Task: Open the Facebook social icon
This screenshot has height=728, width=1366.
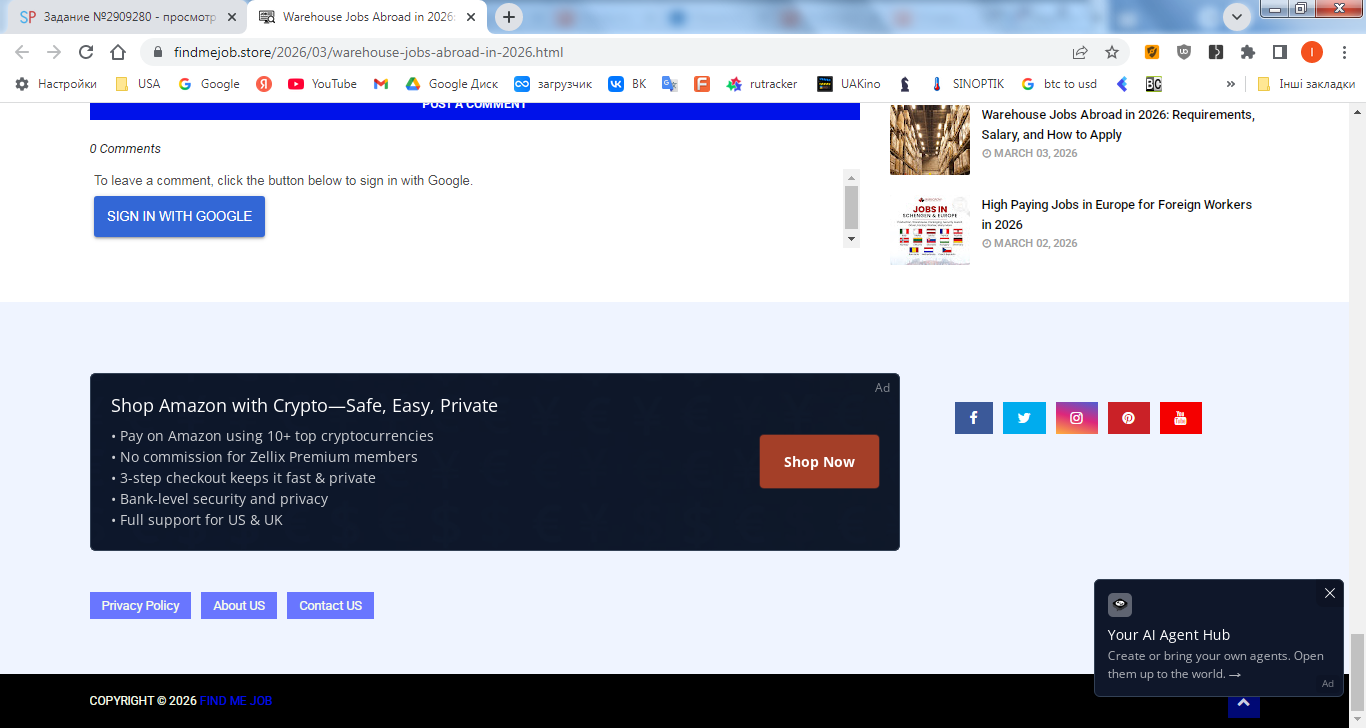Action: tap(974, 418)
